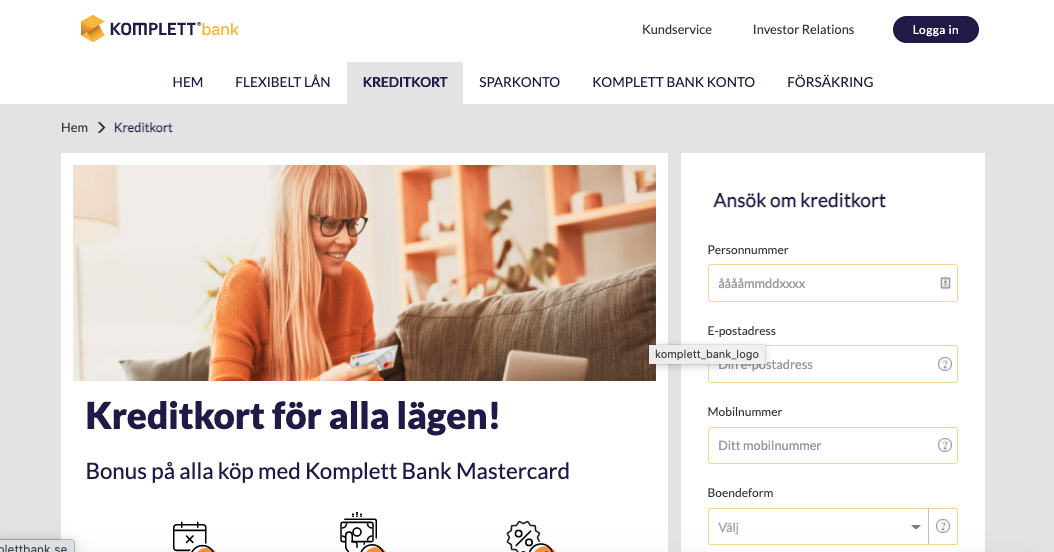This screenshot has width=1054, height=552.
Task: Open the Boendeform help question mark
Action: tap(943, 526)
